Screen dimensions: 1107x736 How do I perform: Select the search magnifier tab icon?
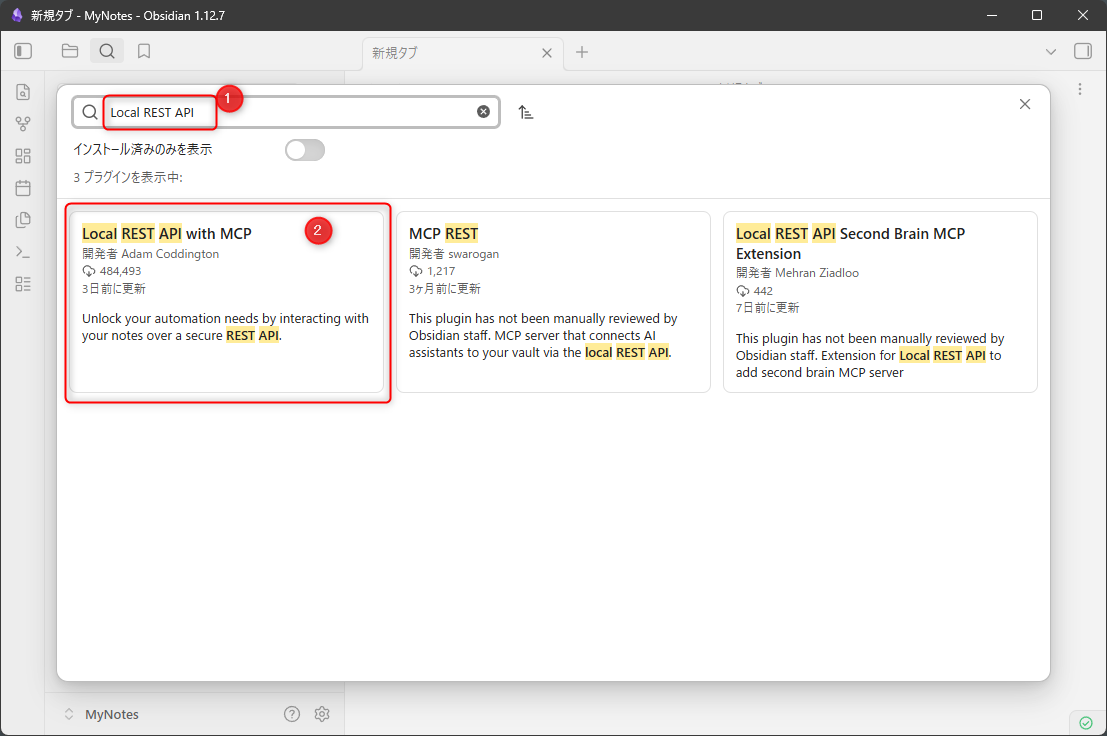[x=107, y=51]
